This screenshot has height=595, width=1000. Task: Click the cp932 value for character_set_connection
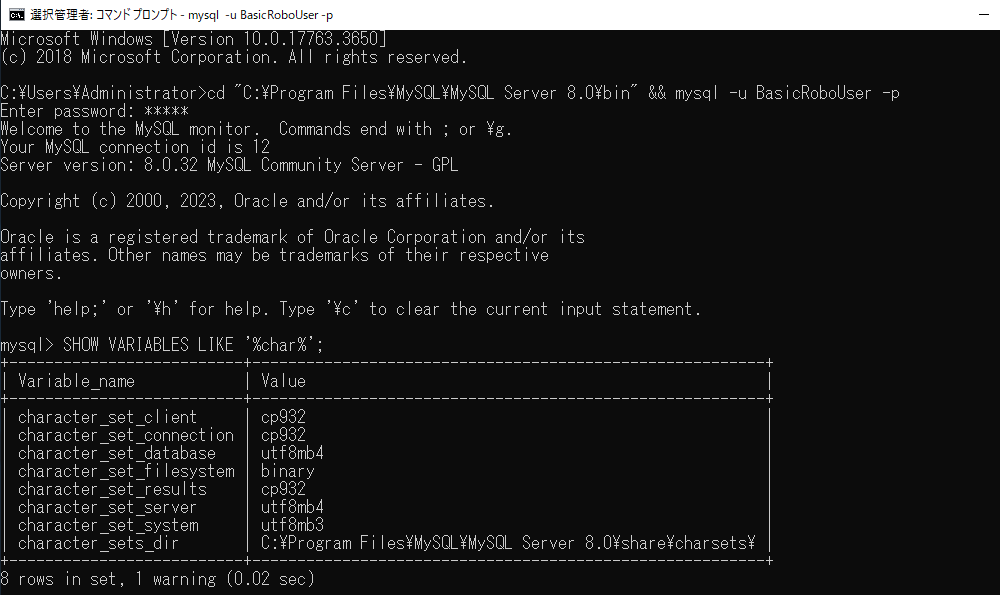283,435
